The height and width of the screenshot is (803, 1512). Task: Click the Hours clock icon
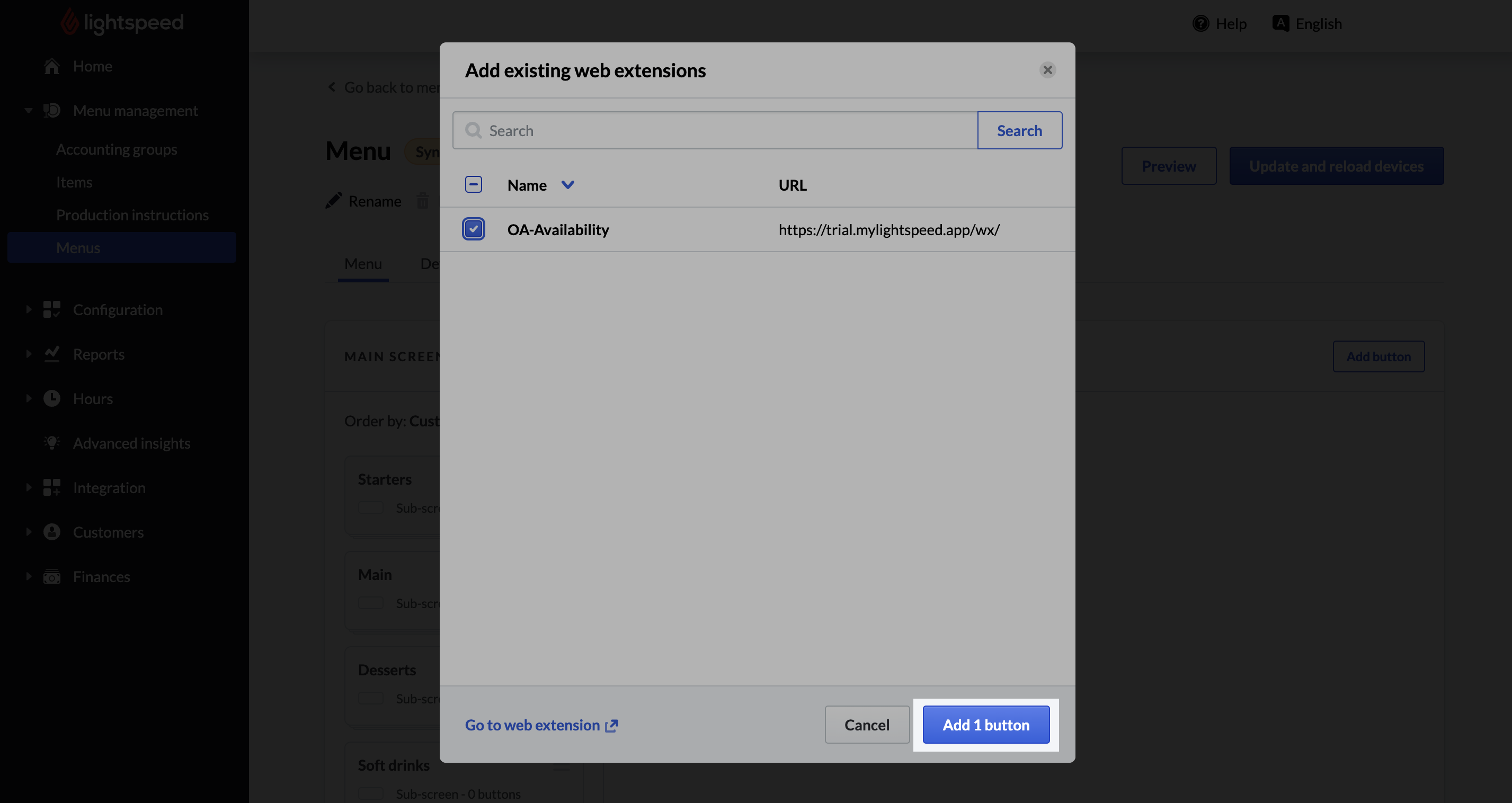[x=51, y=398]
